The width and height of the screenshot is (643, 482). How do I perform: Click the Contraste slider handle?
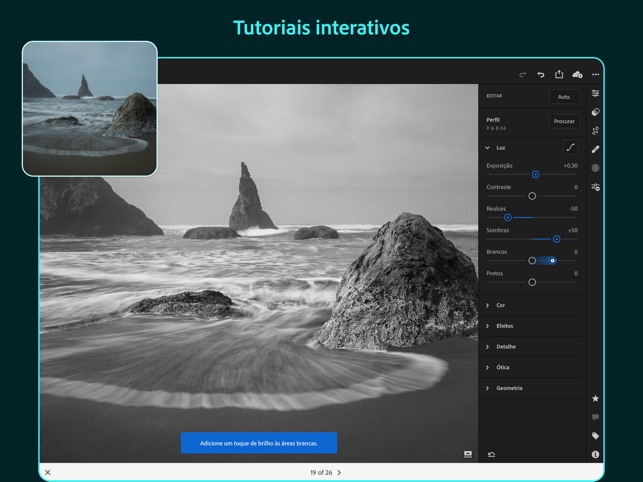(532, 196)
